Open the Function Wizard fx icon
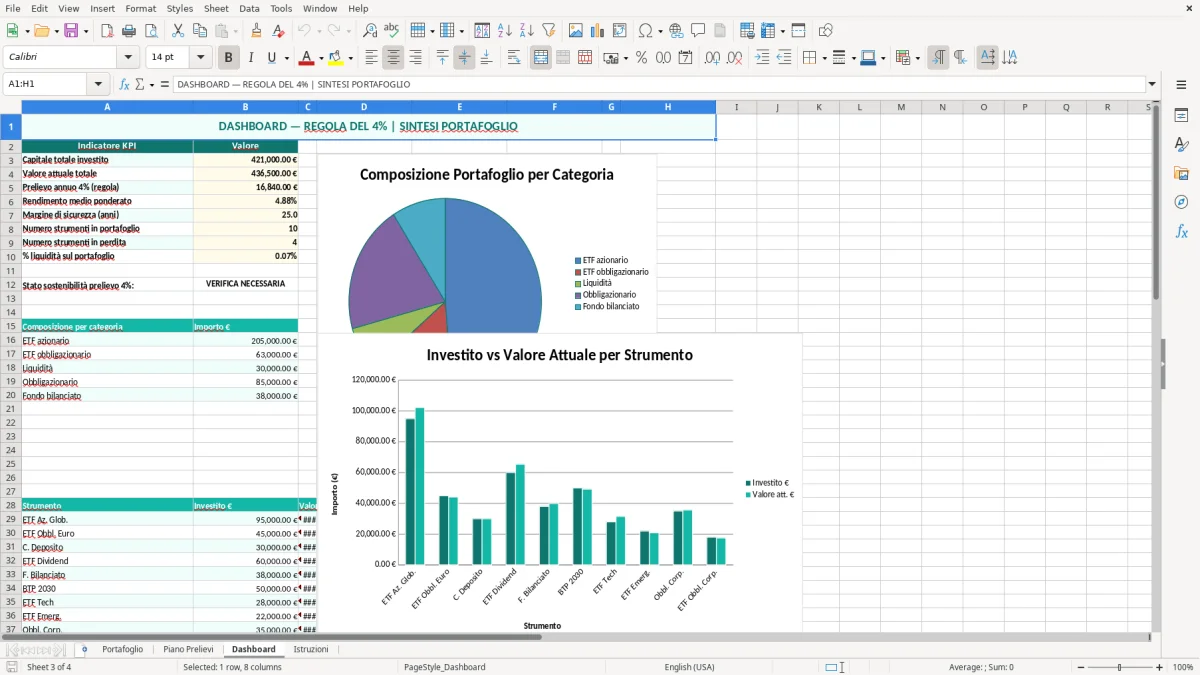The width and height of the screenshot is (1200, 675). 125,84
